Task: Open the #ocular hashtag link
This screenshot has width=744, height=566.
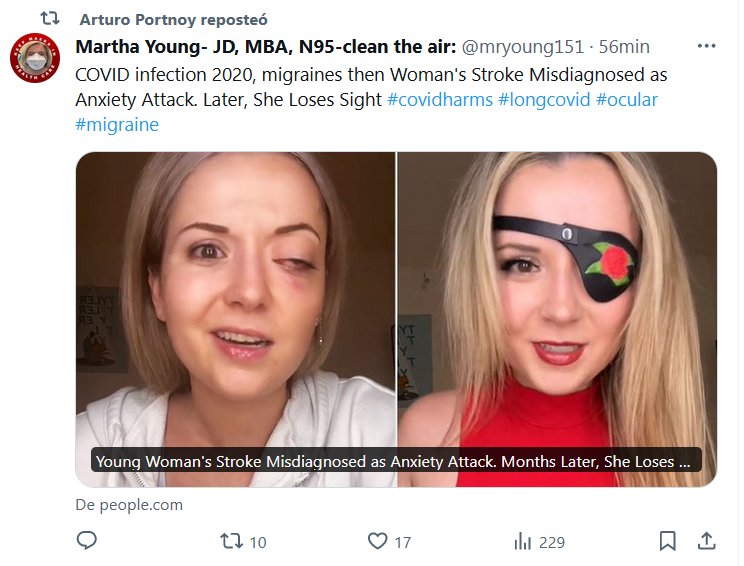Action: pos(626,100)
